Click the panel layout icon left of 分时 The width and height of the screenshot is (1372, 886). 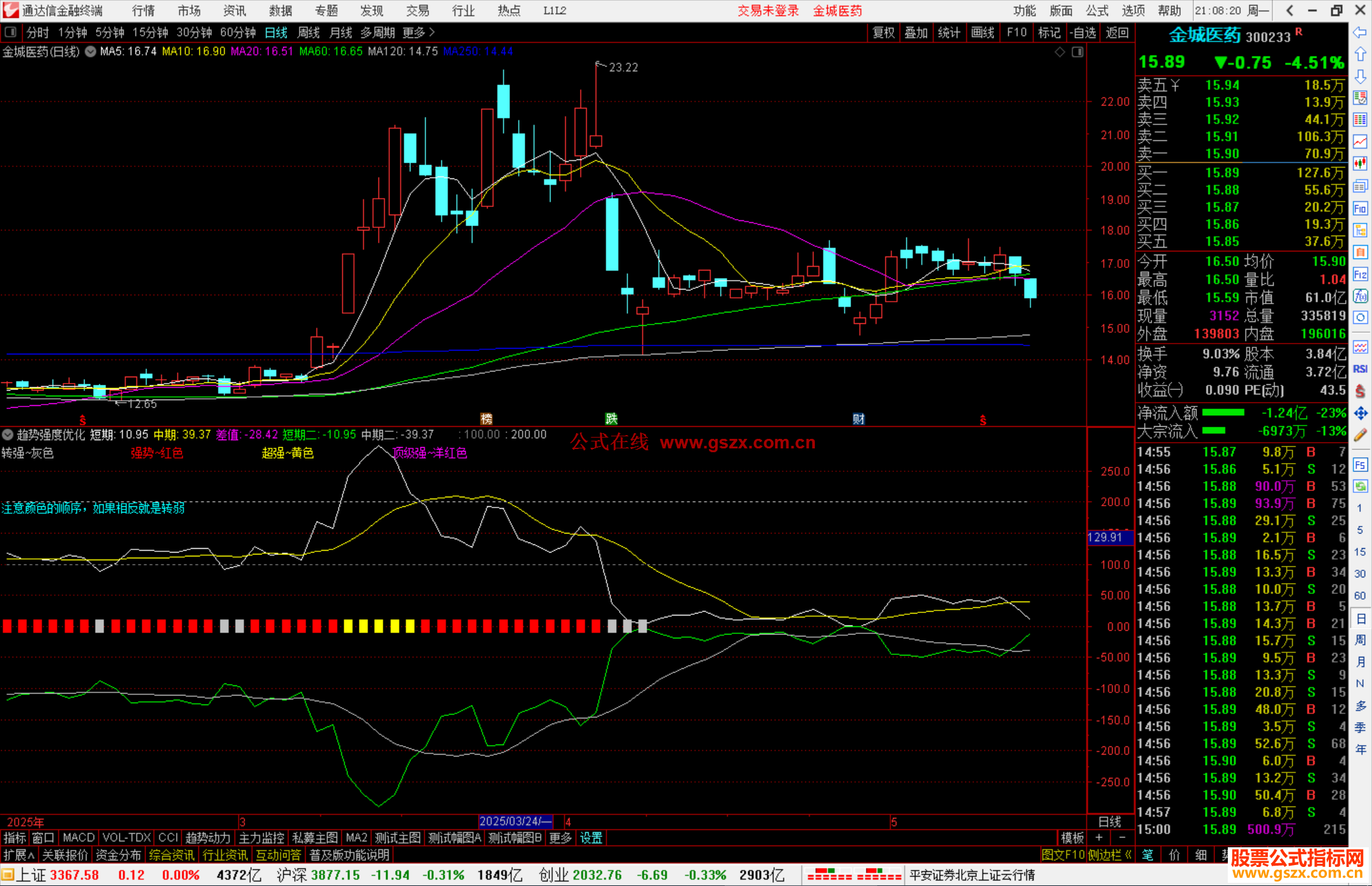(11, 32)
